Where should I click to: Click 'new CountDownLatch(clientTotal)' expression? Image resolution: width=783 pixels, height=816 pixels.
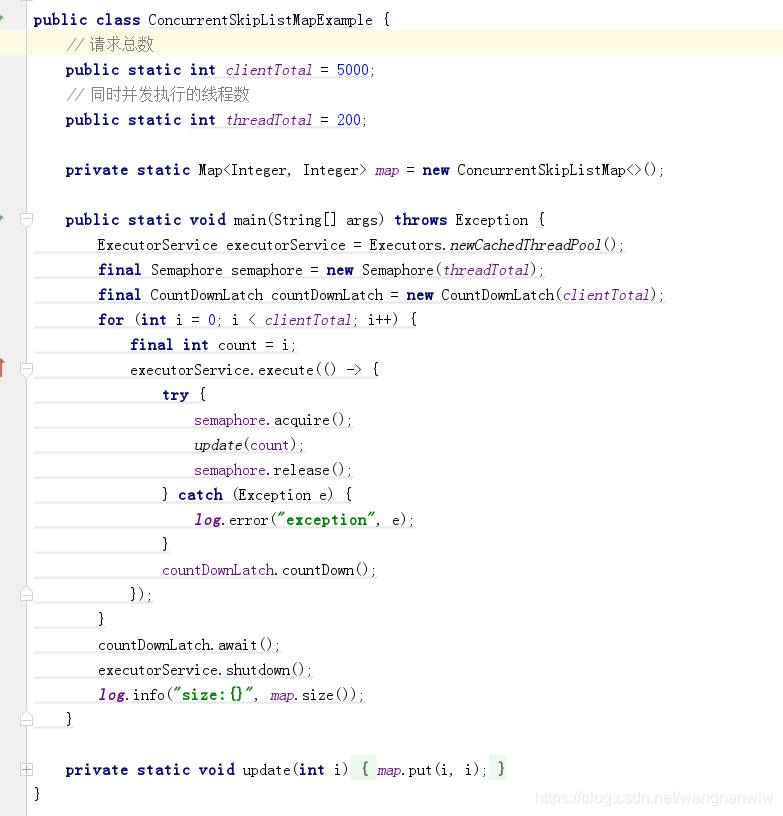[532, 295]
